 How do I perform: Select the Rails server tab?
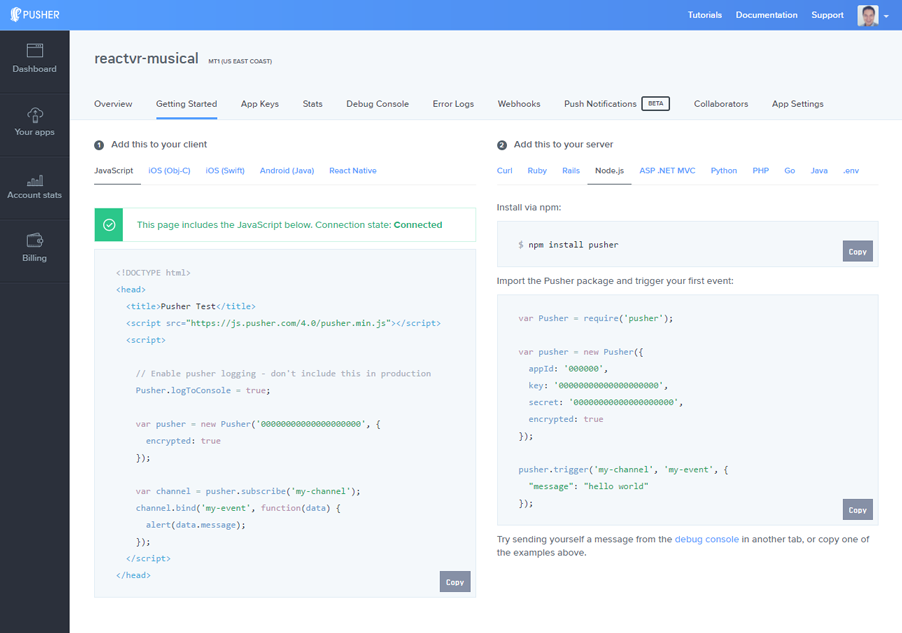tap(571, 170)
